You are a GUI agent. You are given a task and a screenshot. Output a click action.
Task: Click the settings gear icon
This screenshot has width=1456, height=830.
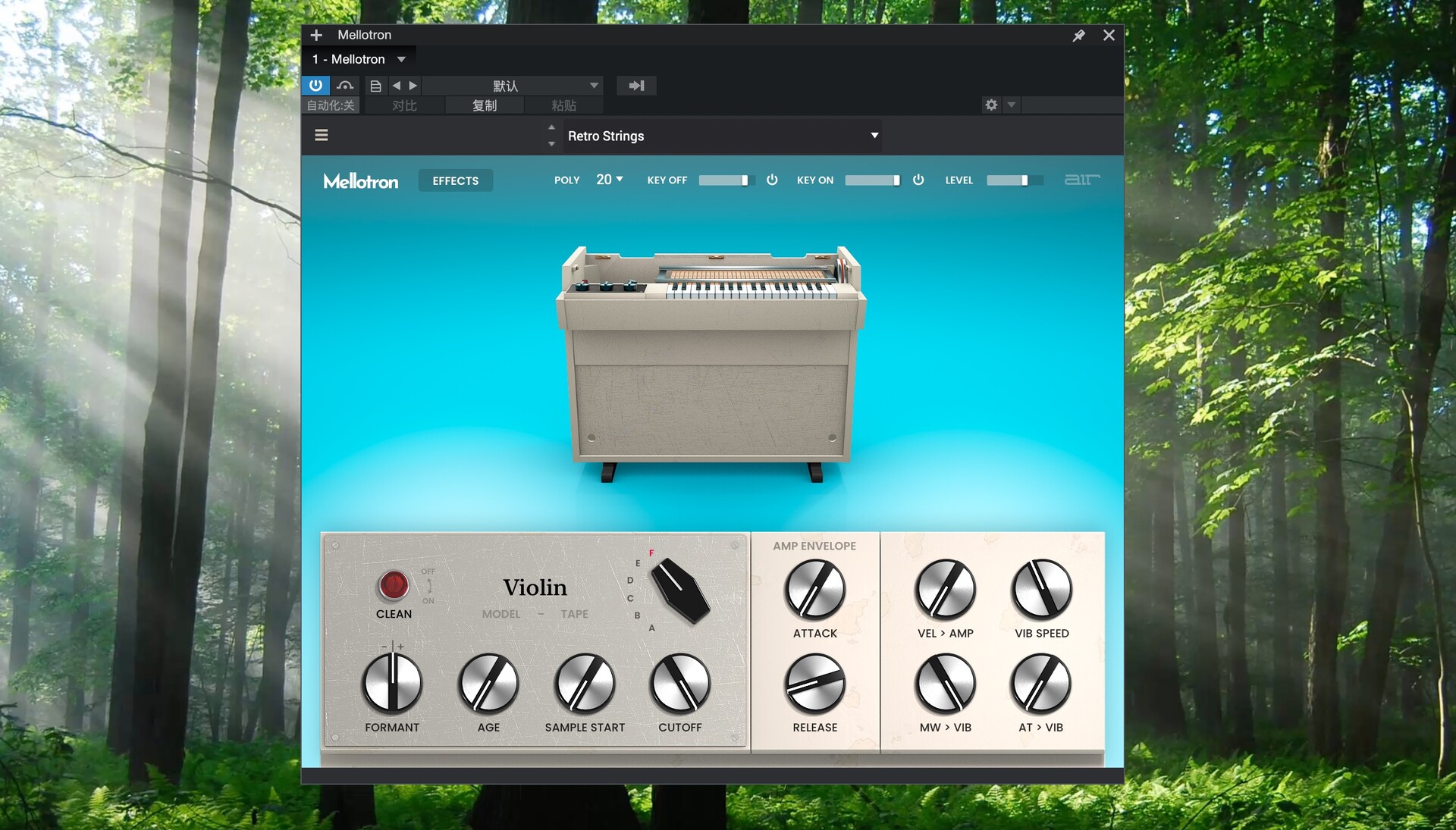point(990,105)
